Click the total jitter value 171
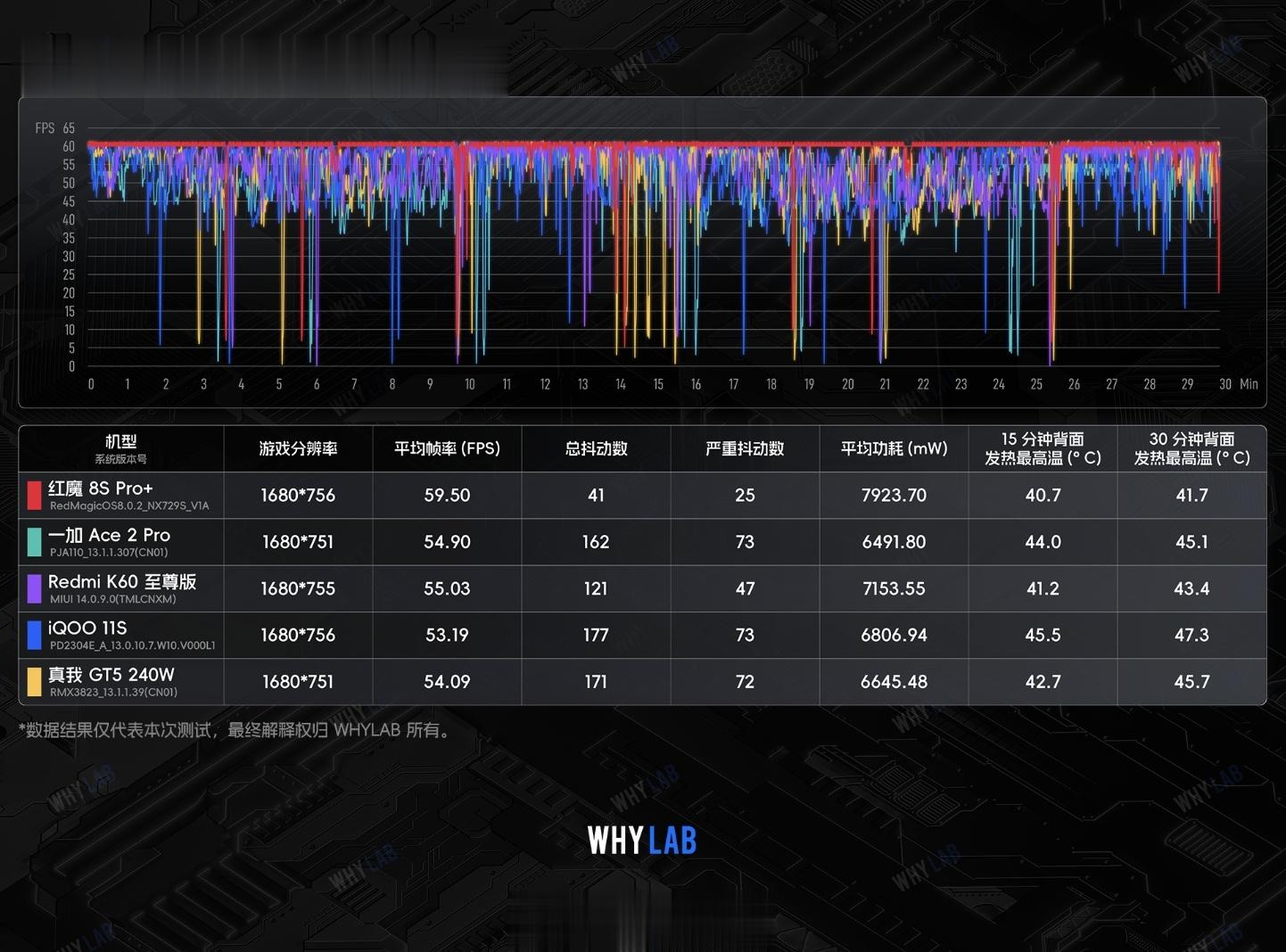 pyautogui.click(x=596, y=682)
